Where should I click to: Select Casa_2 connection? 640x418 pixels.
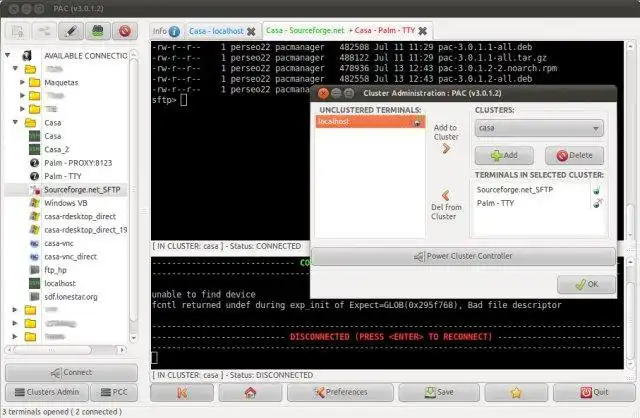(x=57, y=149)
